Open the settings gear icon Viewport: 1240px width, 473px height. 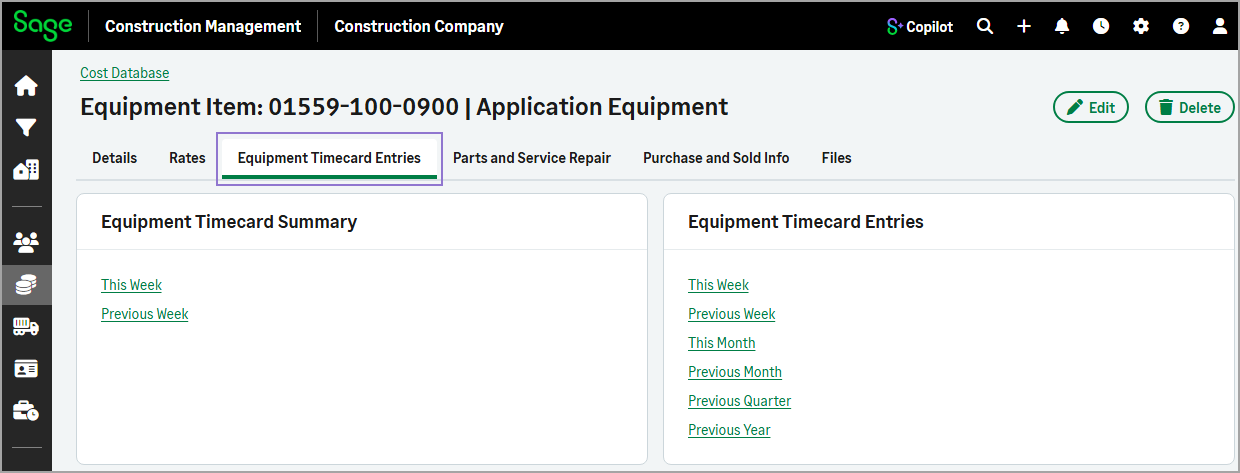1141,27
